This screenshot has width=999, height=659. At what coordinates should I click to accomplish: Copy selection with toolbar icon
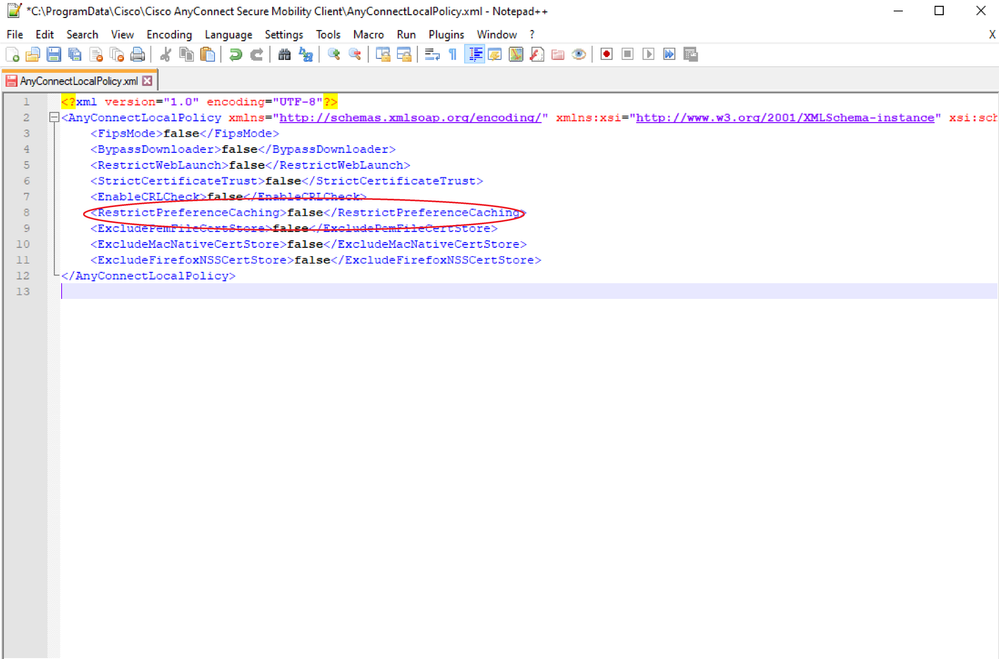[187, 55]
